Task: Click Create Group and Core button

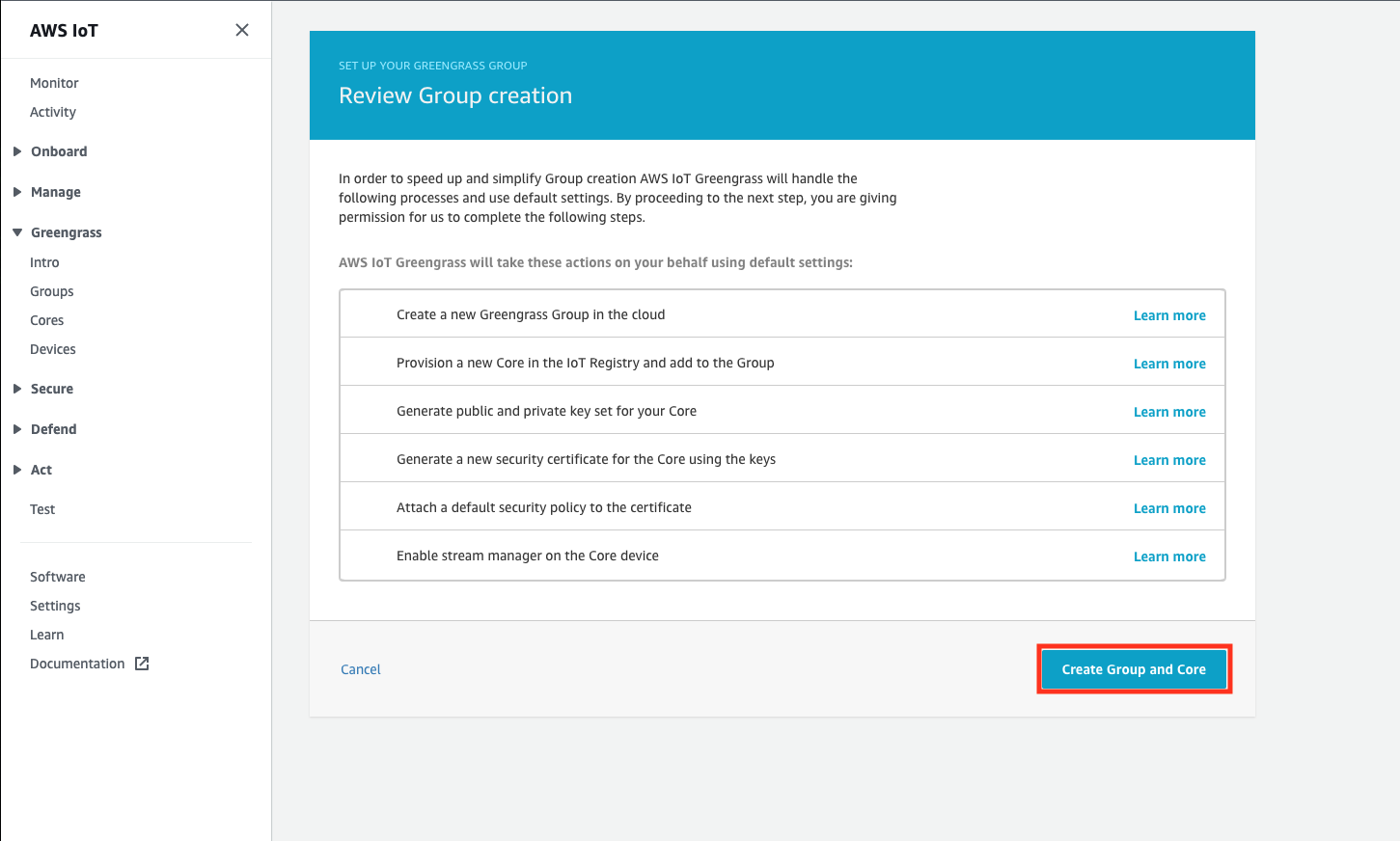Action: 1134,669
